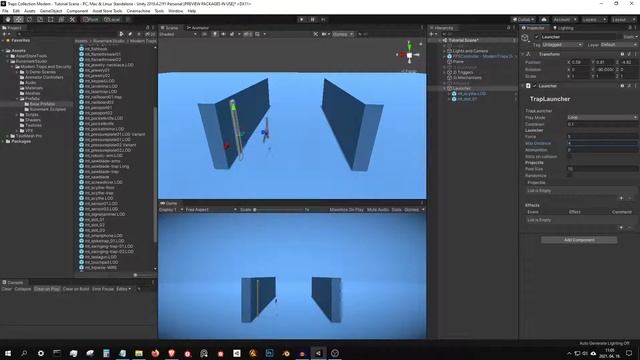Toggle Scene view audio icon
The width and height of the screenshot is (640, 360).
tap(223, 34)
